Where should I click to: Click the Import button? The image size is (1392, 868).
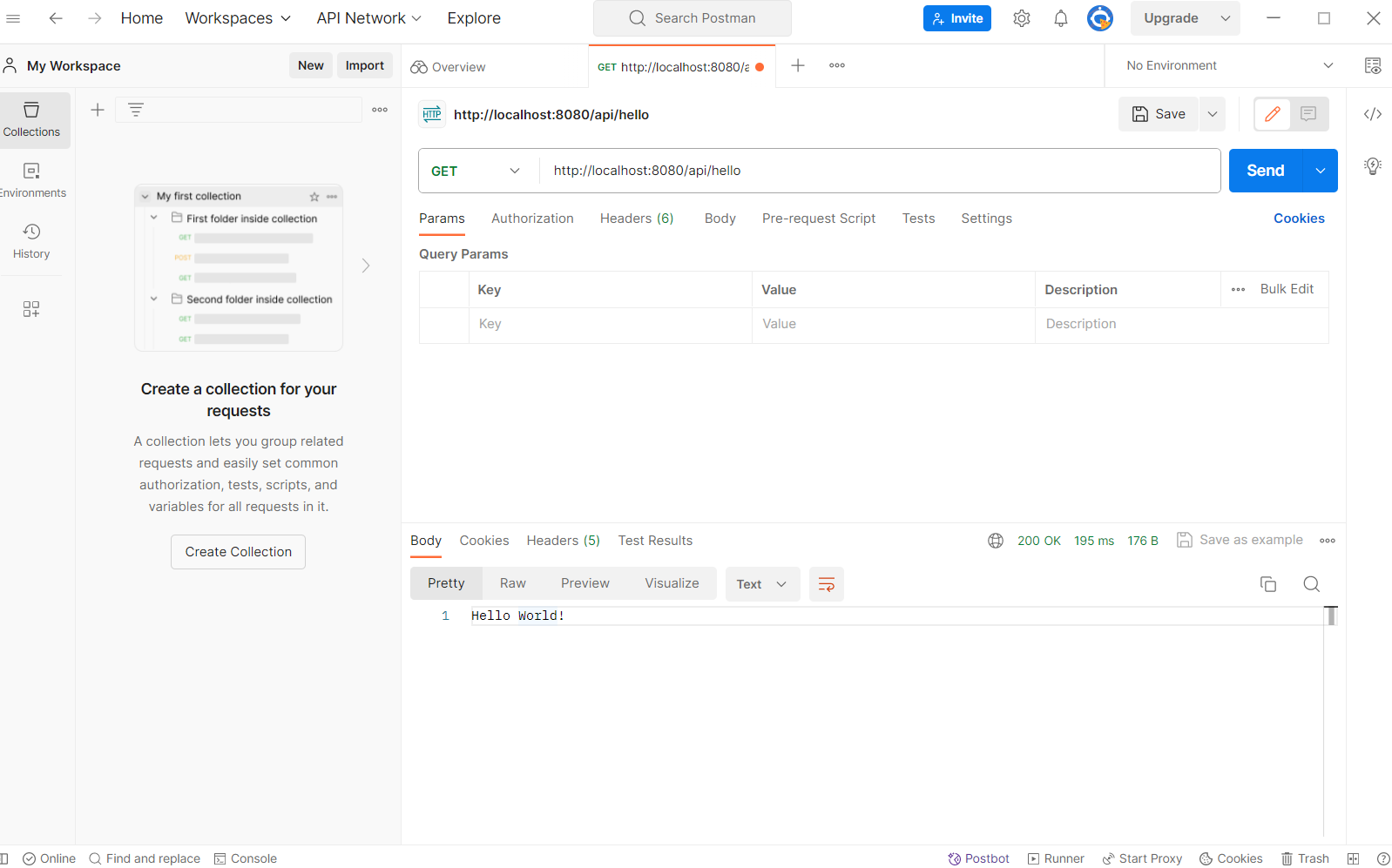[x=365, y=65]
